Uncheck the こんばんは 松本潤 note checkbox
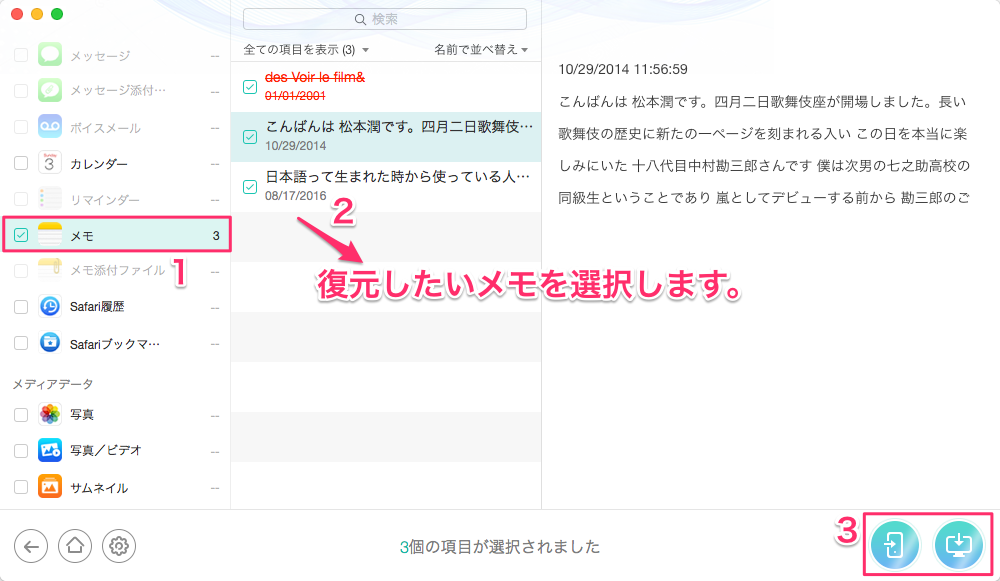Image resolution: width=1000 pixels, height=581 pixels. point(250,136)
